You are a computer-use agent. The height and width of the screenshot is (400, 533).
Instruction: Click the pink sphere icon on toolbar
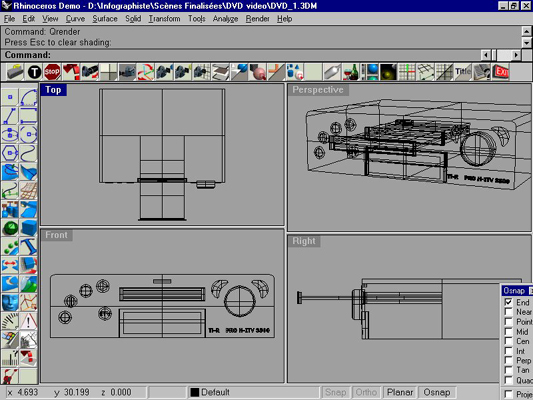(x=258, y=72)
